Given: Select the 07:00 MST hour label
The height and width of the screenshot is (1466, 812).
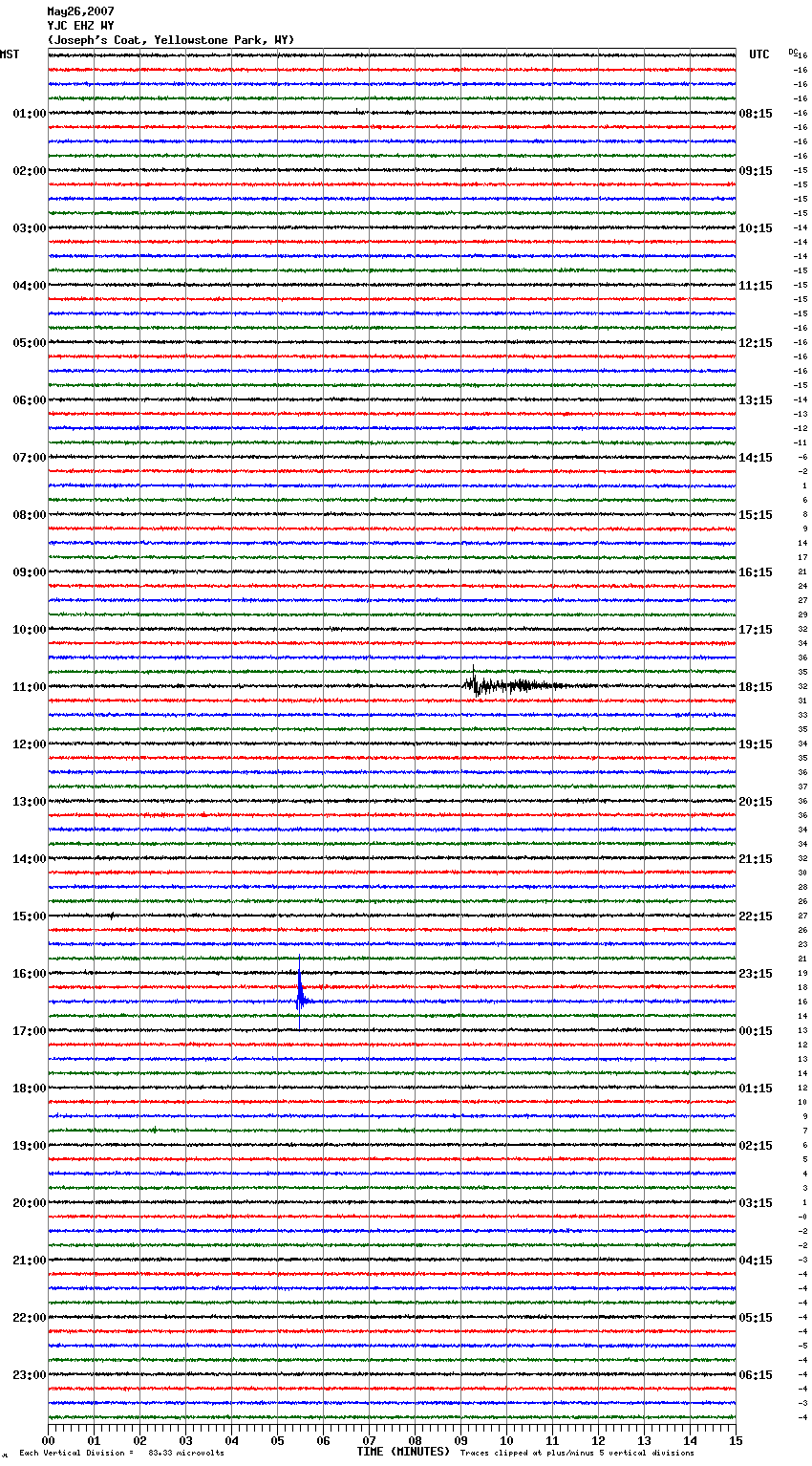Looking at the screenshot, I should click(29, 458).
